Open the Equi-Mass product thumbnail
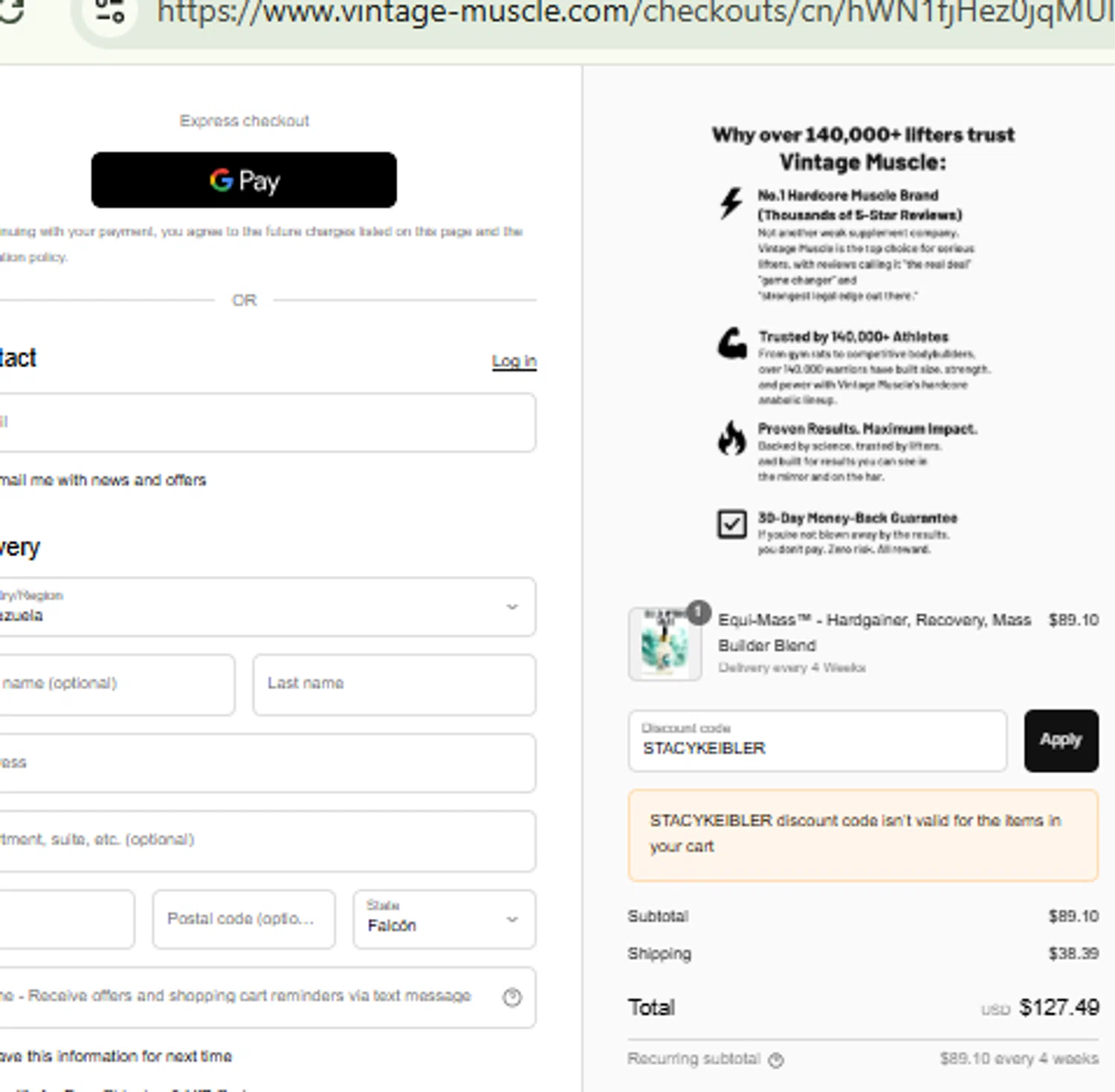The height and width of the screenshot is (1092, 1115). (665, 644)
